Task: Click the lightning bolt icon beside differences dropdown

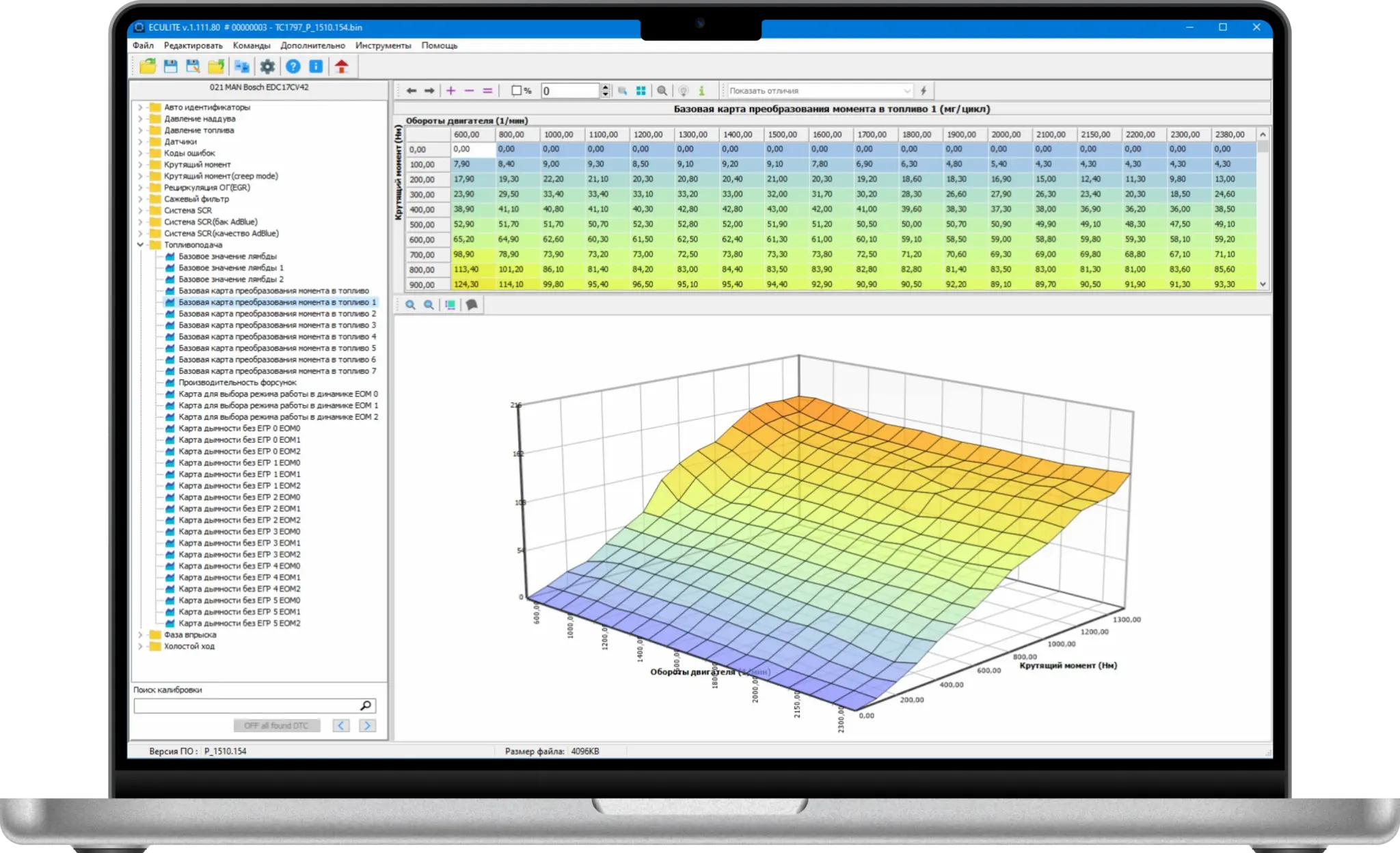Action: 924,90
